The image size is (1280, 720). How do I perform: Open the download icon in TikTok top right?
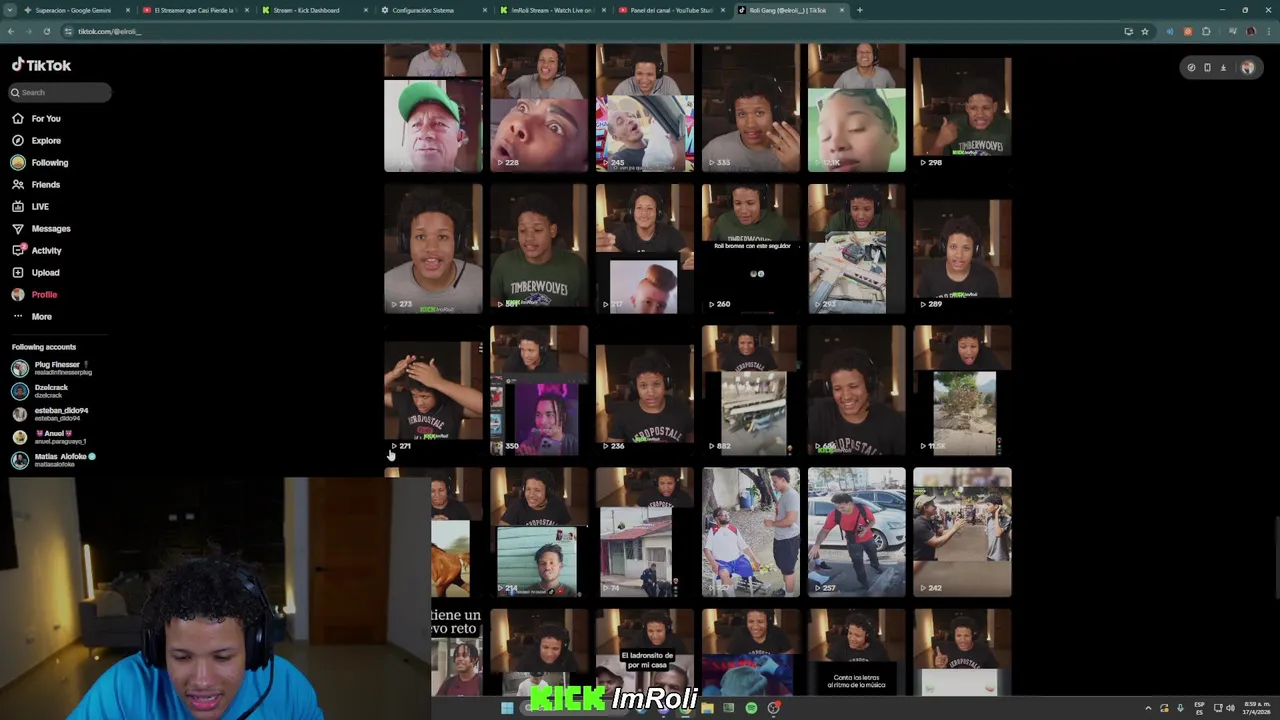click(x=1223, y=68)
